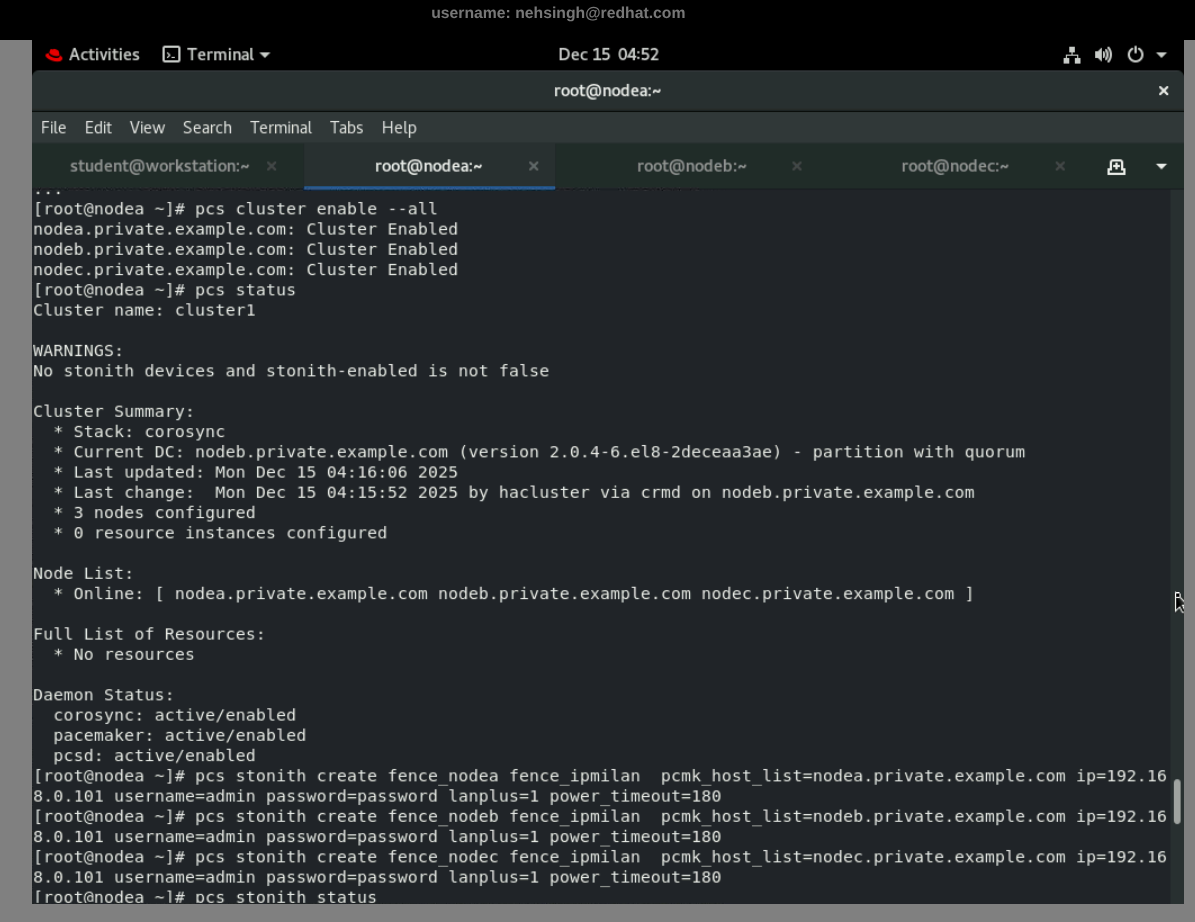Click the new tab icon
This screenshot has width=1195, height=922.
(1116, 167)
